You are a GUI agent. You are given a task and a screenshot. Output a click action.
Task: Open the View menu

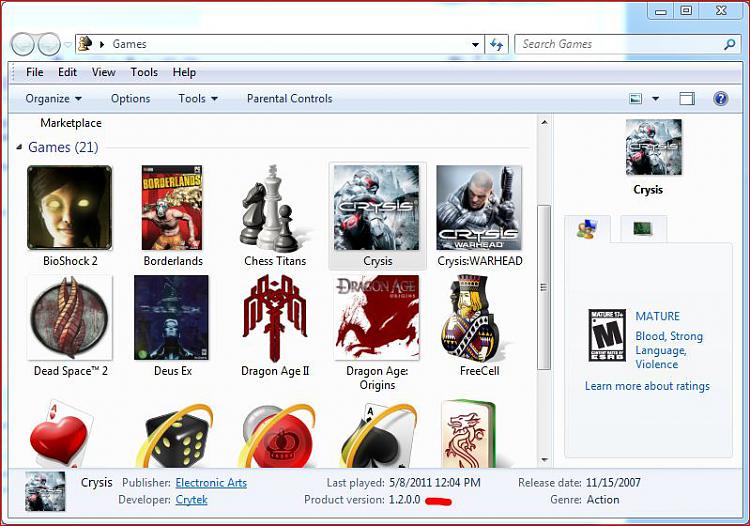(103, 72)
